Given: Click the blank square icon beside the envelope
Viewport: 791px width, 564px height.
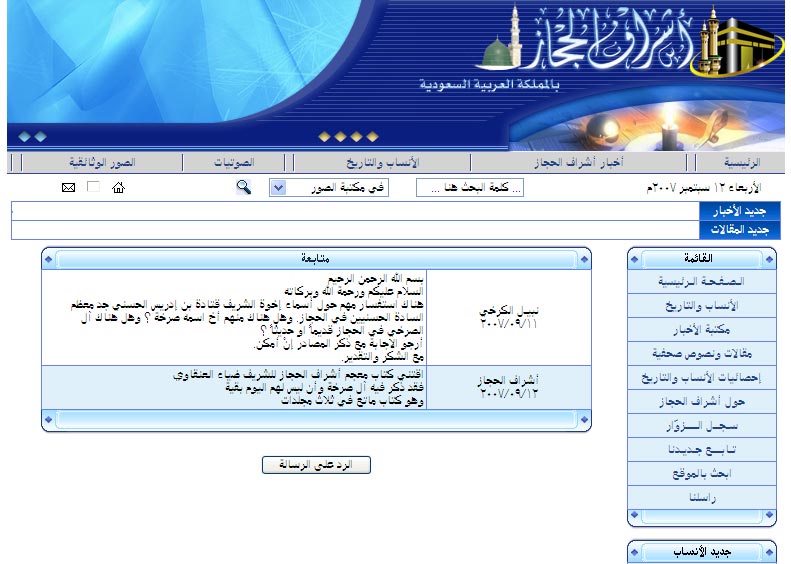Looking at the screenshot, I should pyautogui.click(x=94, y=188).
